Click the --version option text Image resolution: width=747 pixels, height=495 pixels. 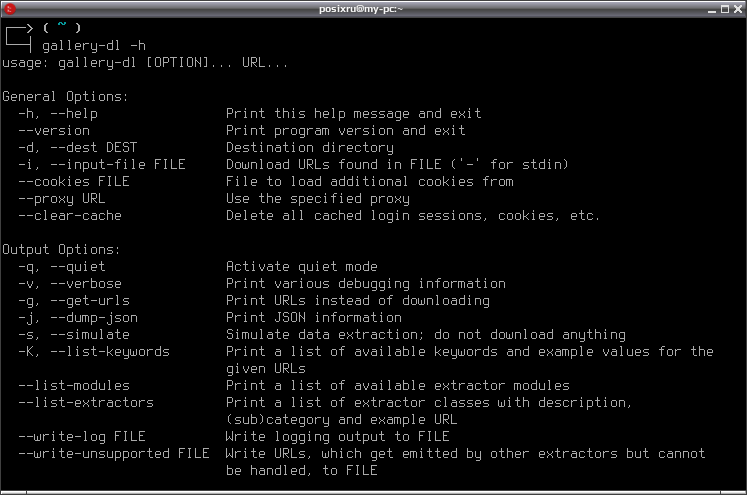coord(54,131)
